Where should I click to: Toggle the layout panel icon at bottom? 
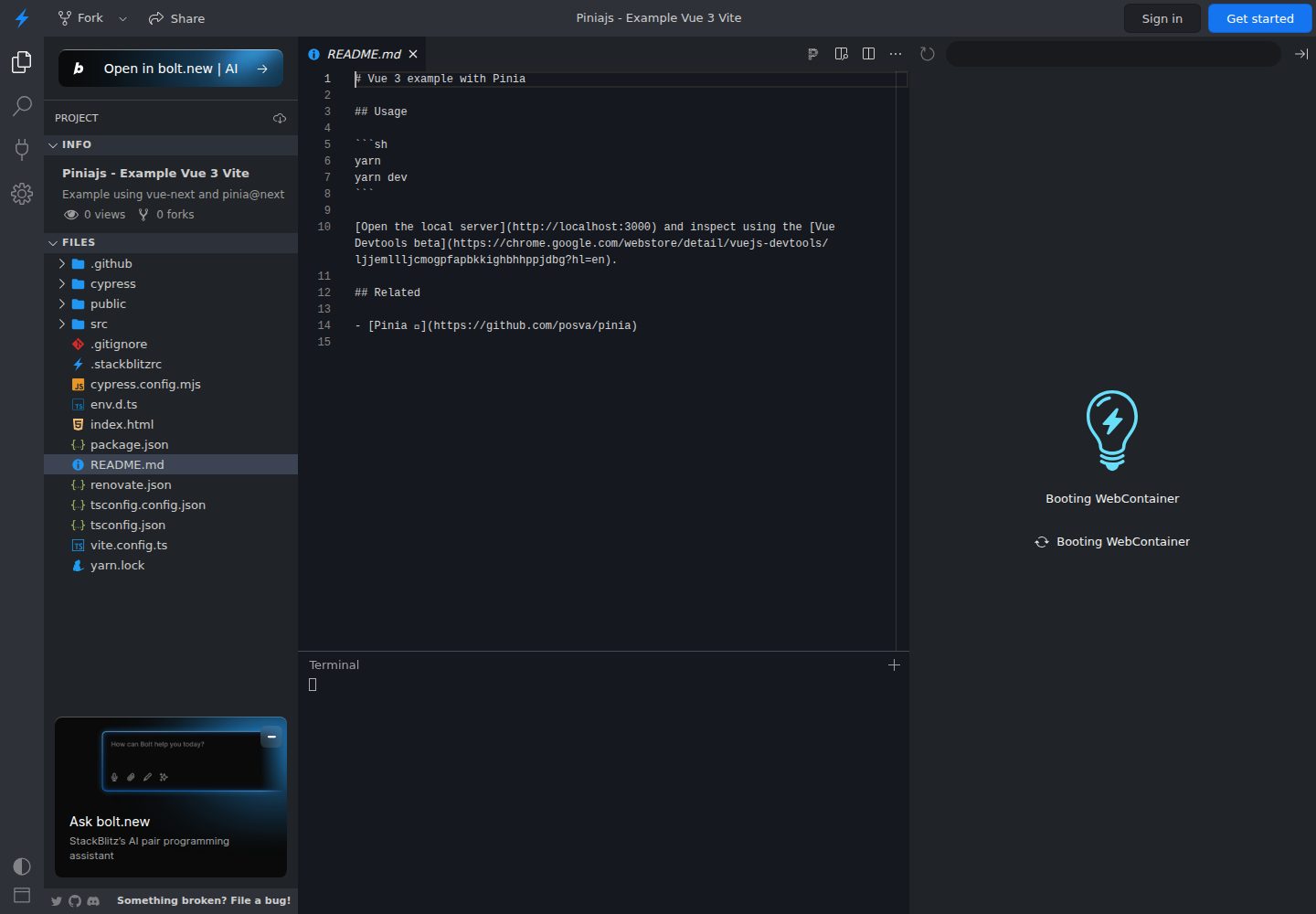coord(22,895)
